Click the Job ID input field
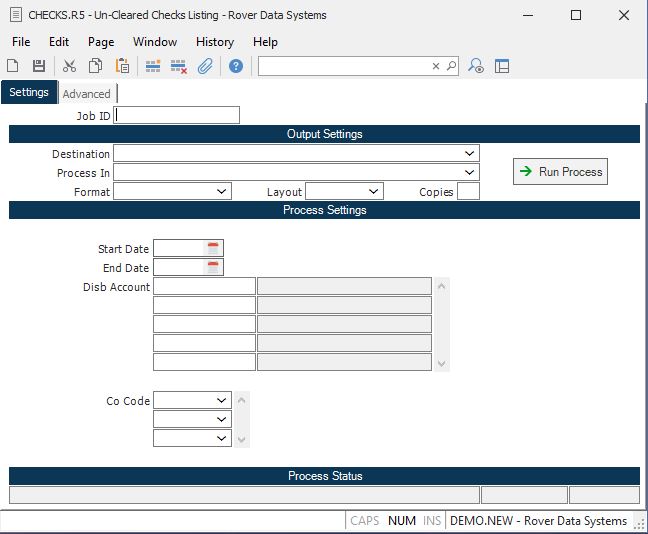The width and height of the screenshot is (648, 534). [178, 115]
